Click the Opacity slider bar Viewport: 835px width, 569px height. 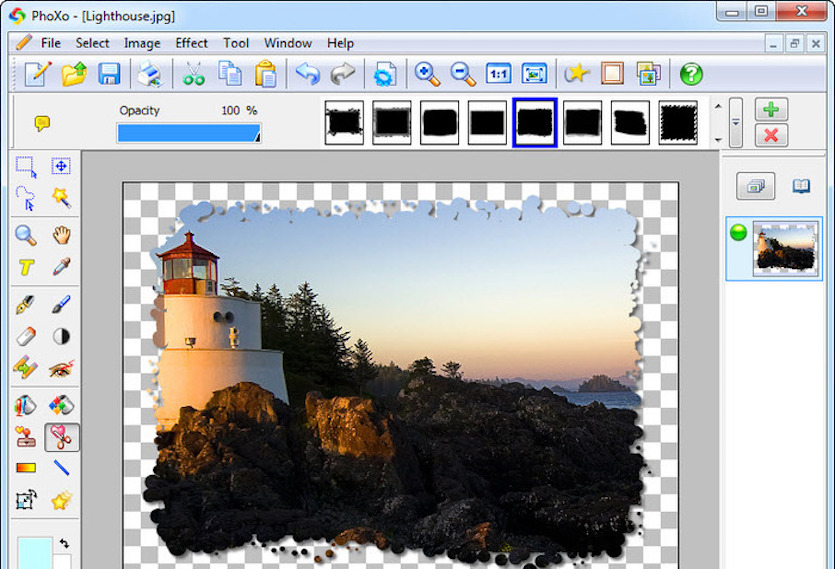coord(188,133)
